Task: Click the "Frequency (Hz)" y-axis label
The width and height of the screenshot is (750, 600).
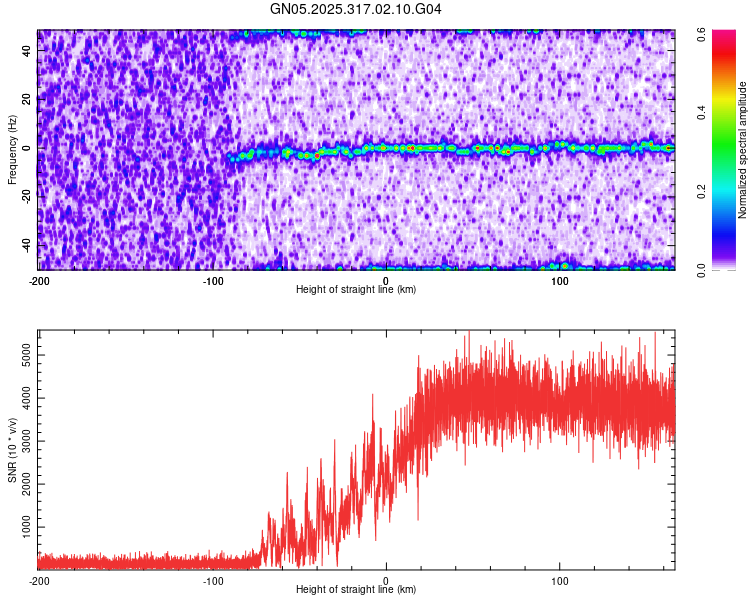Action: pos(12,149)
